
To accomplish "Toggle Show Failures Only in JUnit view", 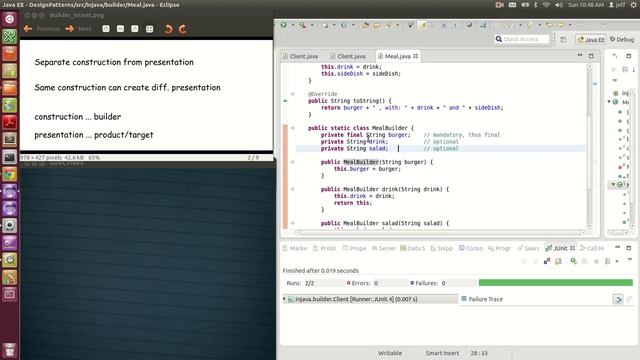I will 547,261.
